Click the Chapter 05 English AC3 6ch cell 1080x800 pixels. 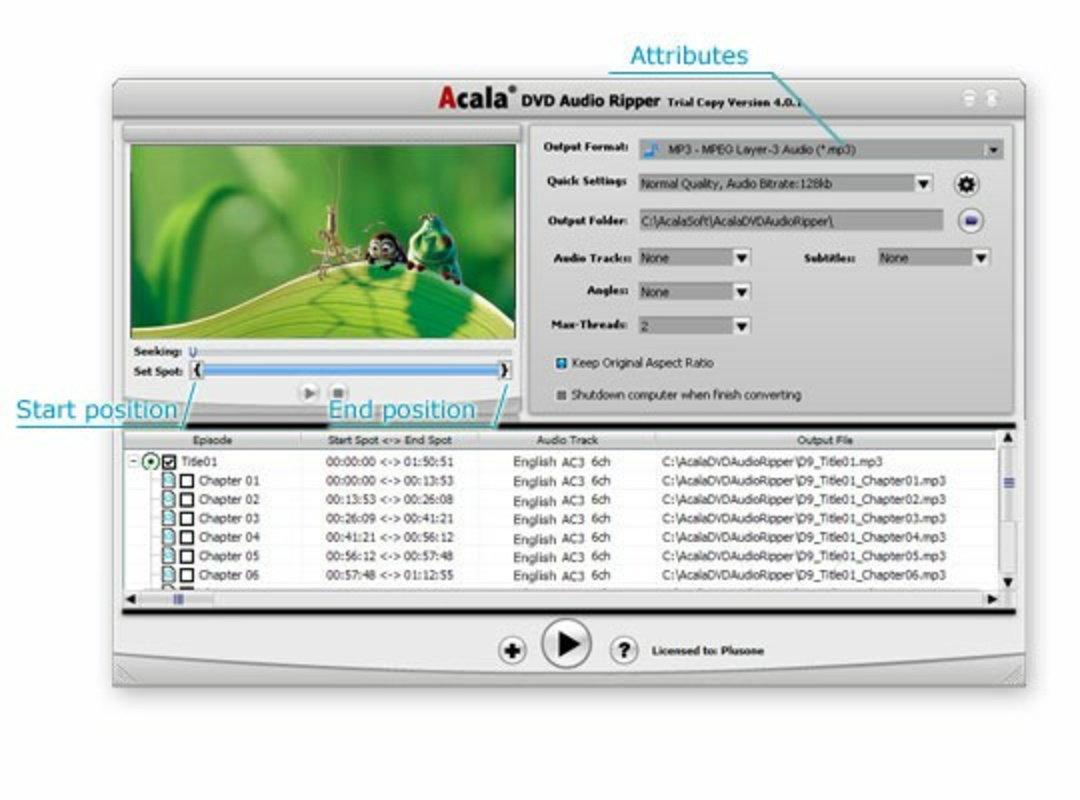(x=561, y=556)
